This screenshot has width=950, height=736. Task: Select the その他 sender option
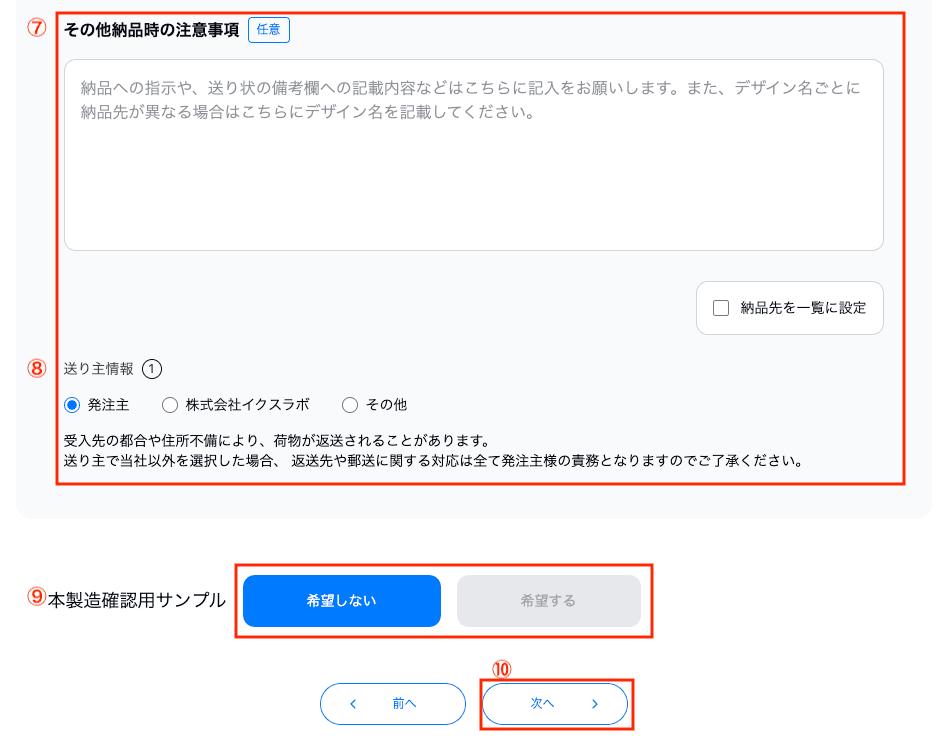pos(350,405)
